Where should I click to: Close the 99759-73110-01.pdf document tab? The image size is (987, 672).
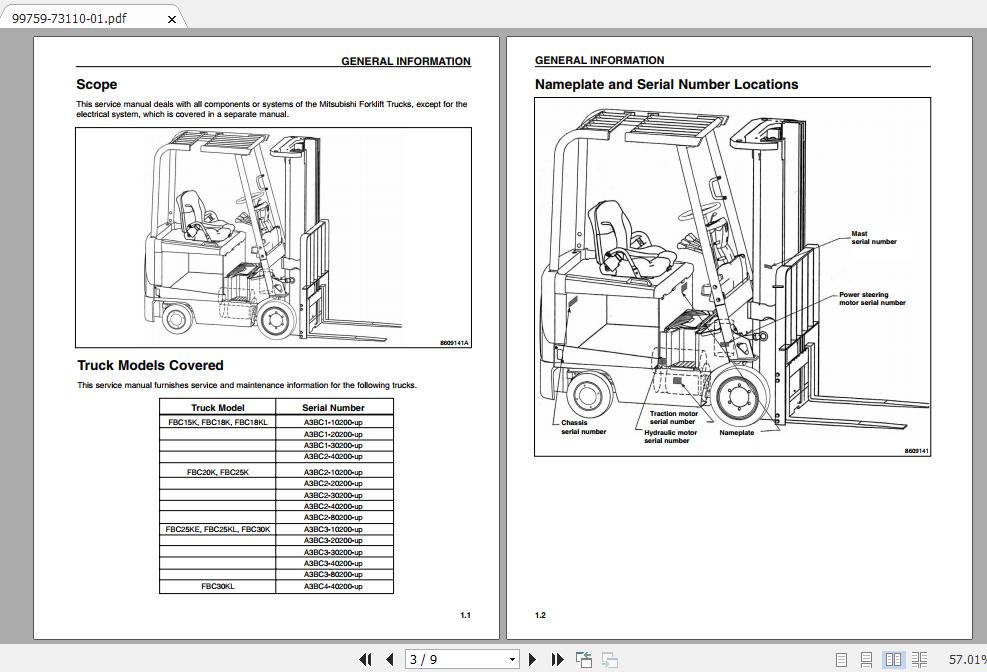[x=170, y=18]
